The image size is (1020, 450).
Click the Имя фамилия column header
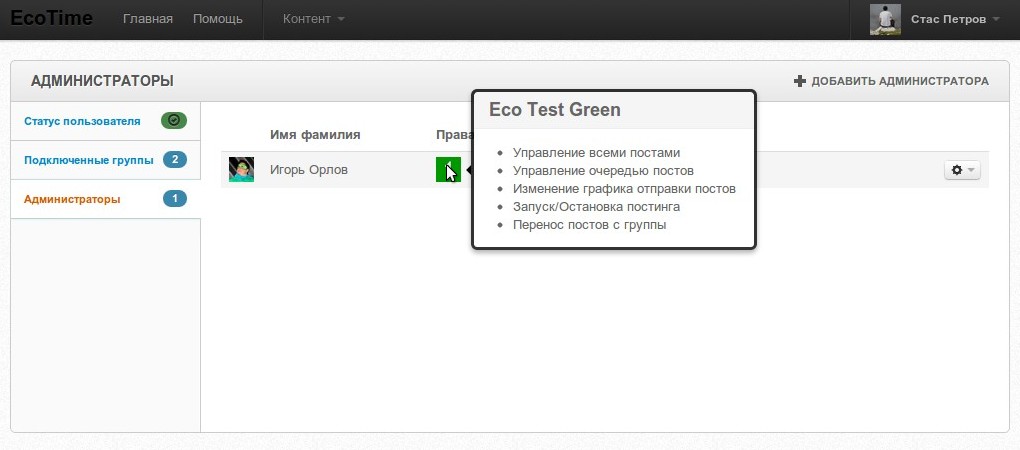[x=315, y=134]
